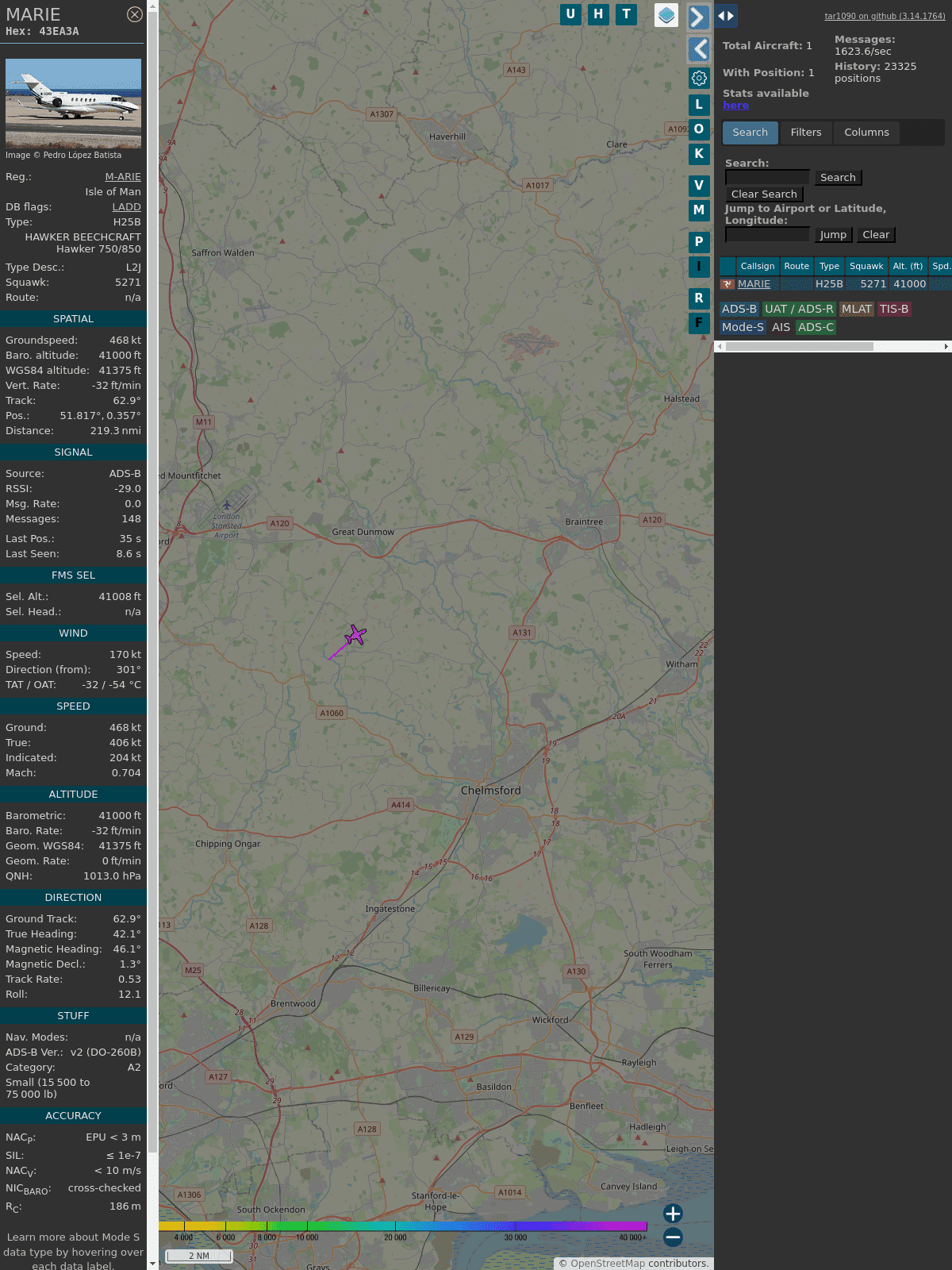
Task: Click the AIS source legend
Action: point(781,328)
